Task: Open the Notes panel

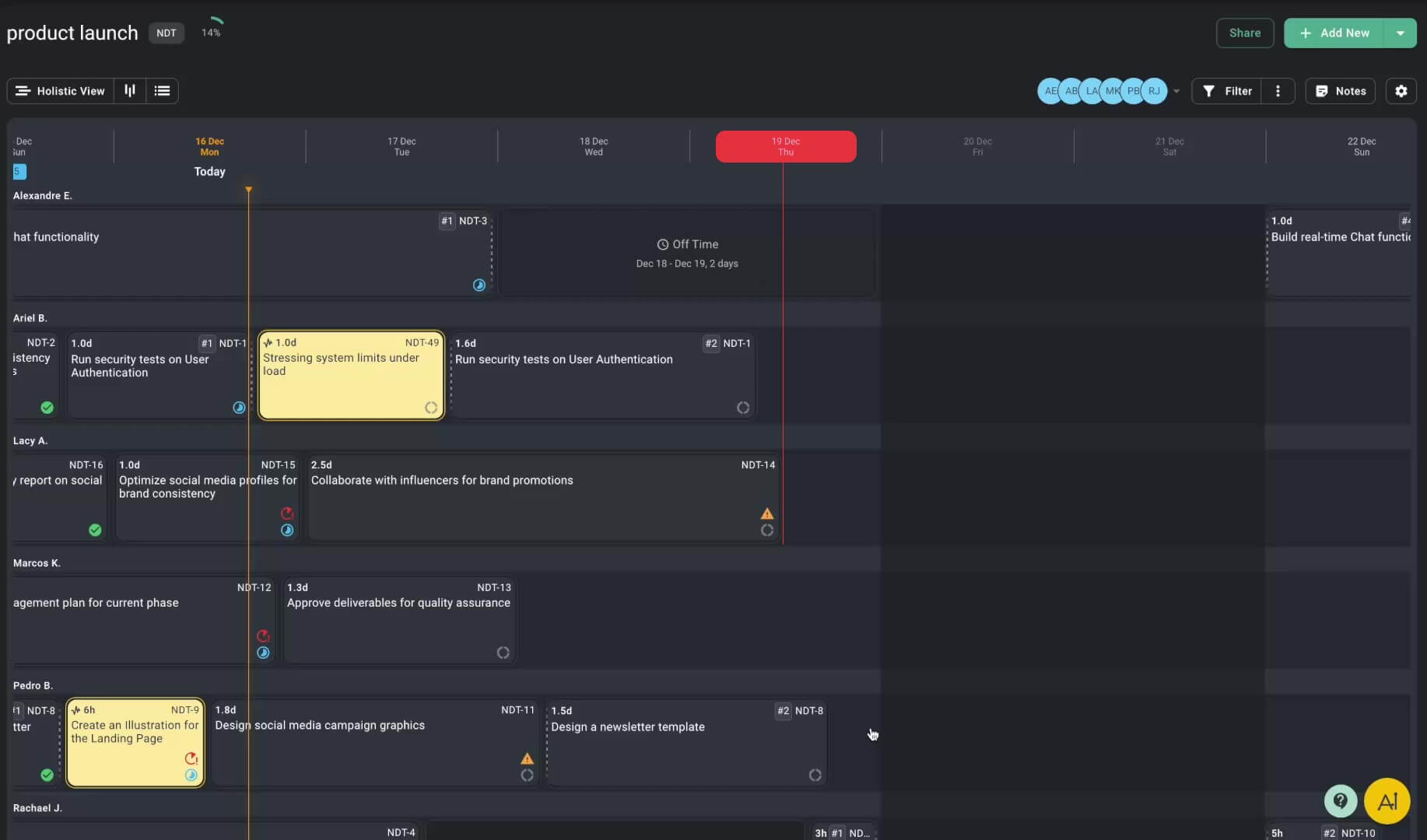Action: pos(1340,91)
